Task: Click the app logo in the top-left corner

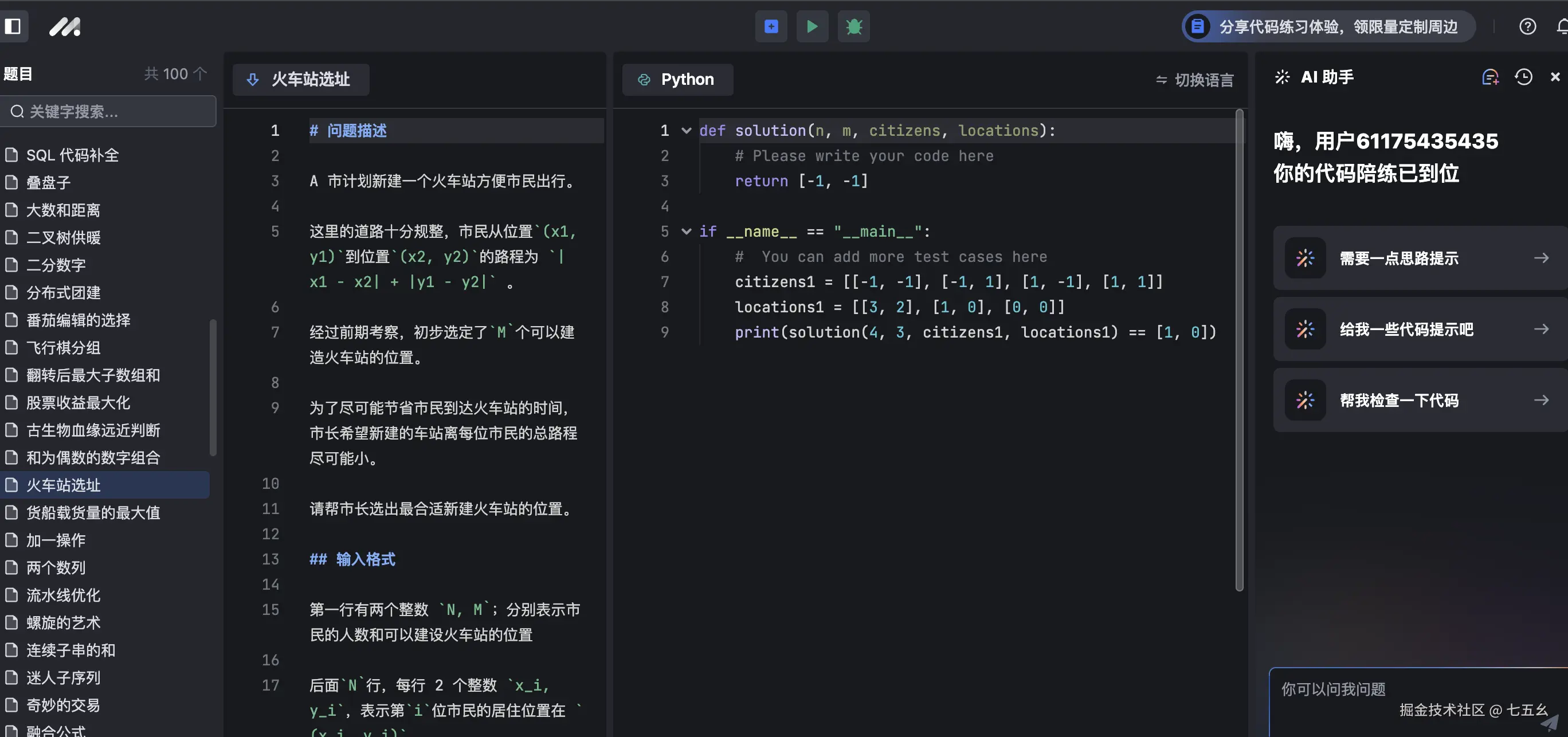Action: click(65, 26)
